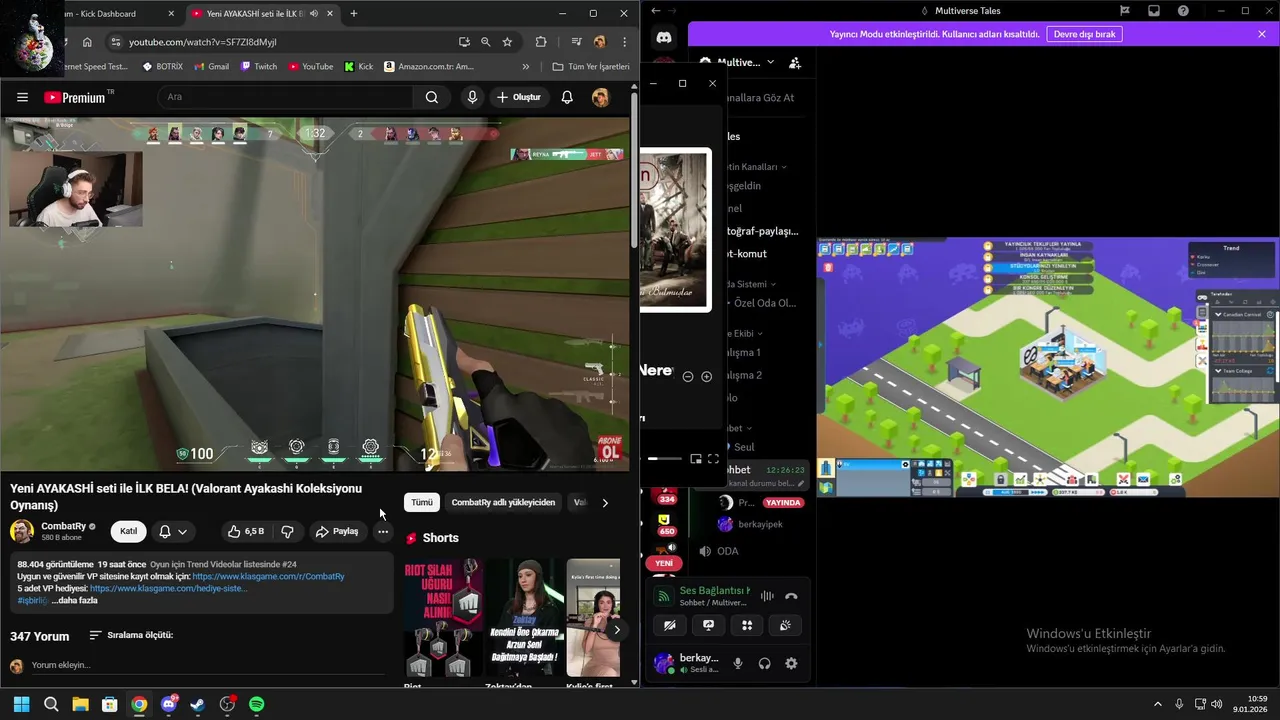Click the Oluştur create button
This screenshot has height=720, width=1280.
(x=519, y=97)
